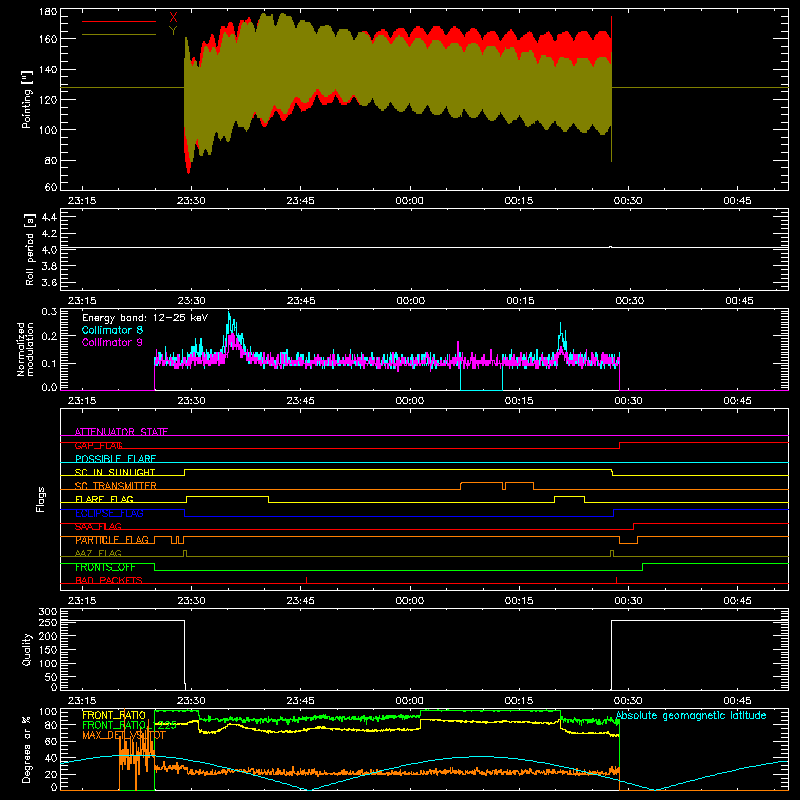The height and width of the screenshot is (800, 800).
Task: Click the 23:45 tick label under modulation plot
Action: click(301, 401)
